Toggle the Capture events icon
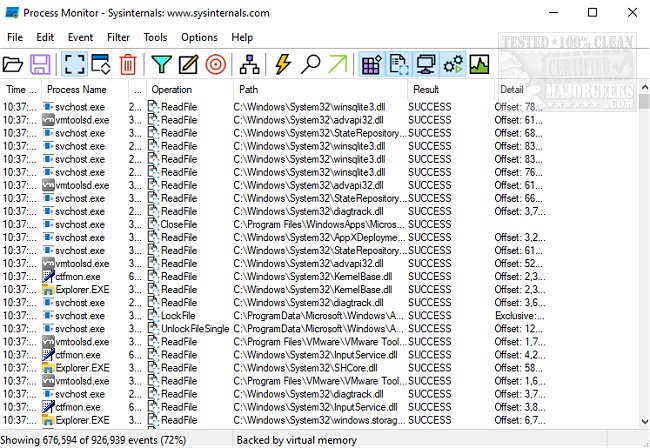This screenshot has width=650, height=448. click(74, 65)
